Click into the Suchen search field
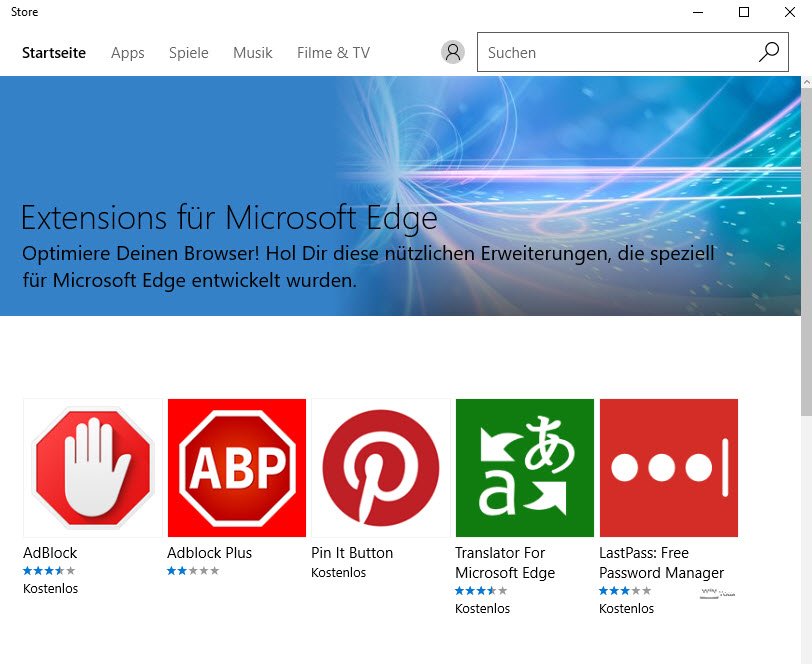Viewport: 812px width, 664px height. (x=615, y=53)
